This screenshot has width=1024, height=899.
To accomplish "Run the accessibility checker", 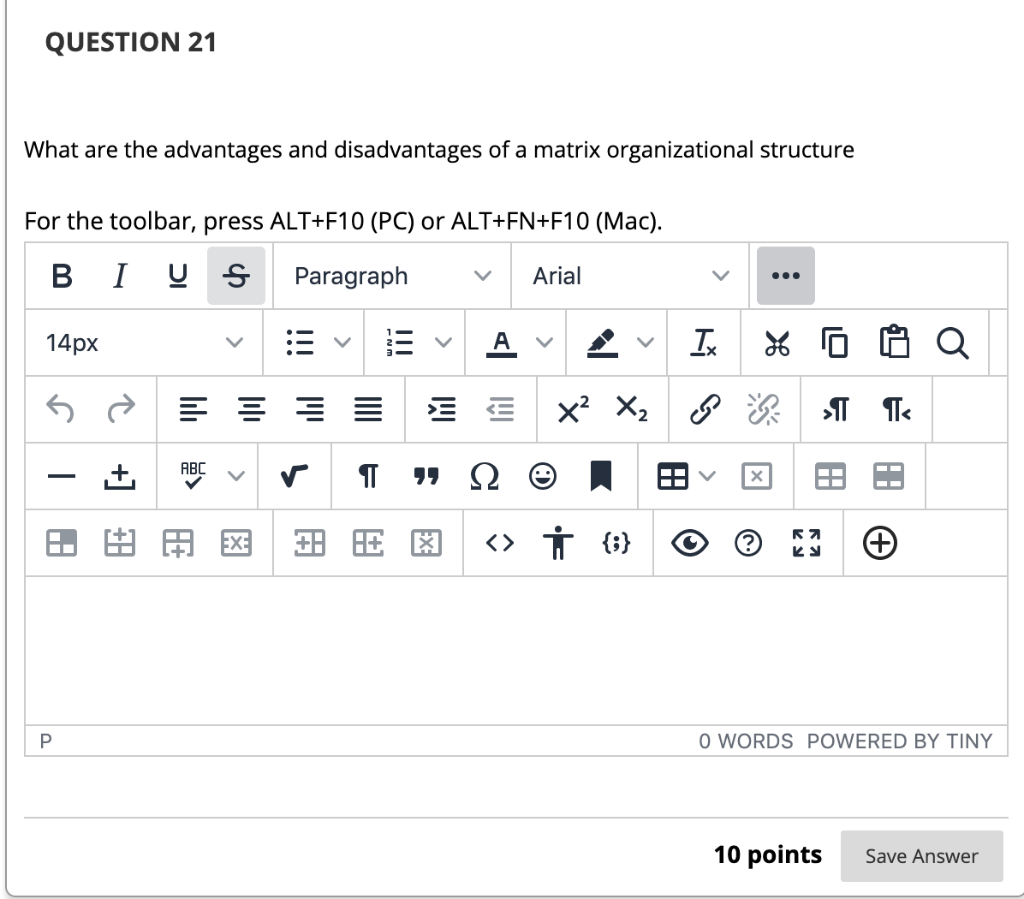I will click(557, 543).
